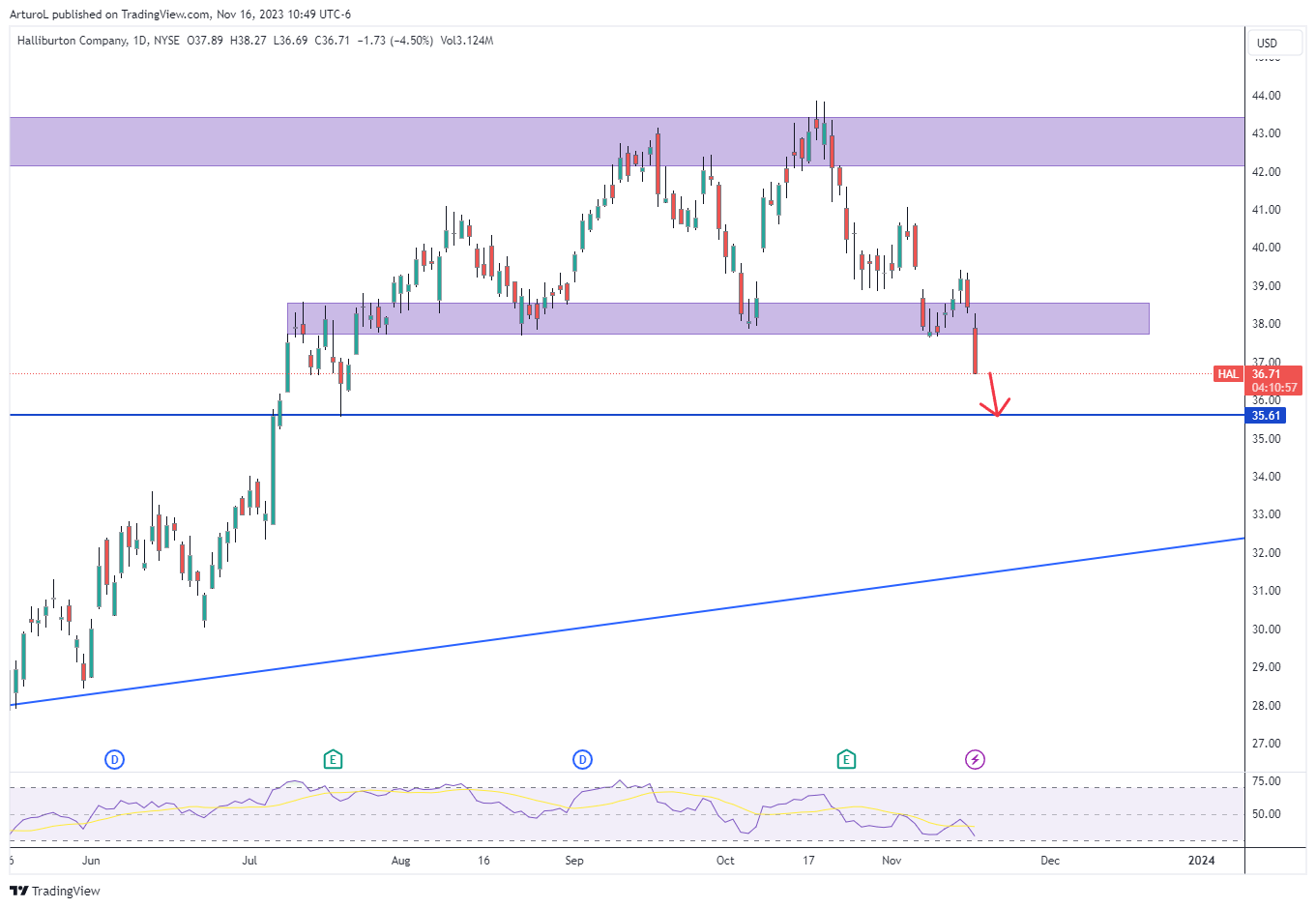Click the time axis label 16
Image resolution: width=1316 pixels, height=908 pixels.
tap(483, 861)
